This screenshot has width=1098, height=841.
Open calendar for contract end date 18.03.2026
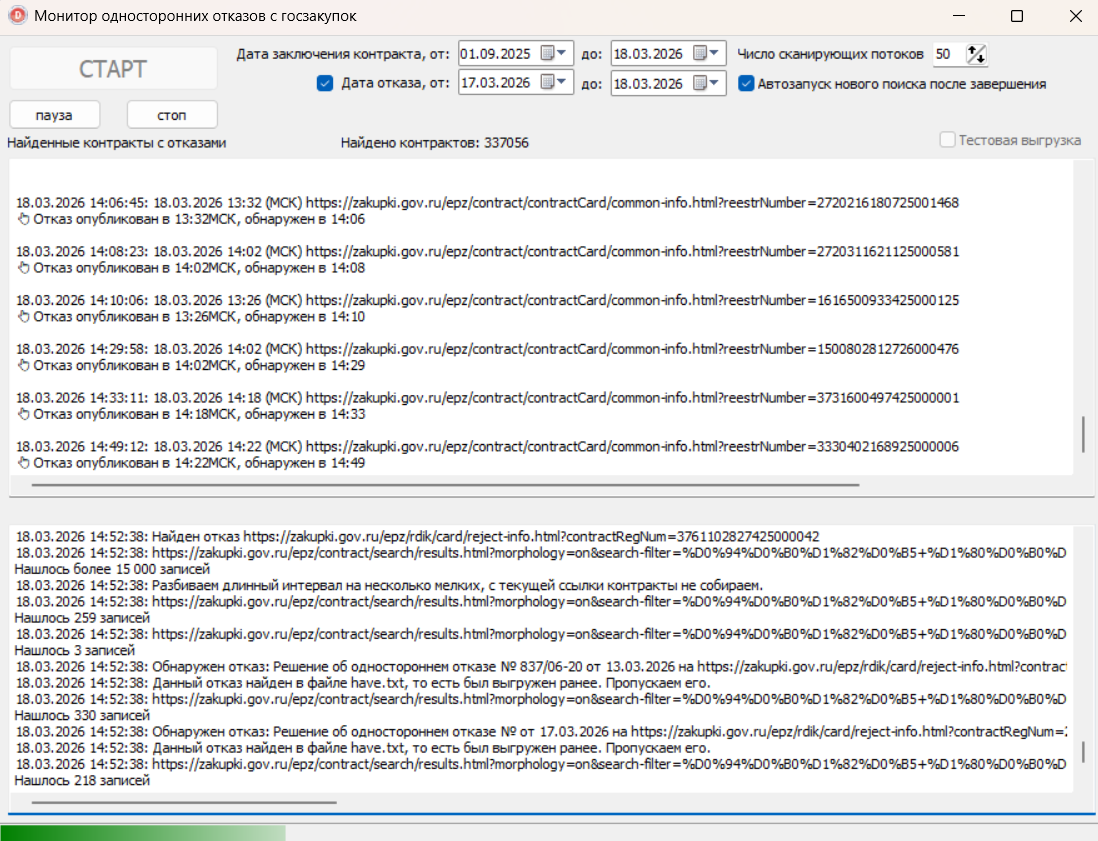point(706,53)
